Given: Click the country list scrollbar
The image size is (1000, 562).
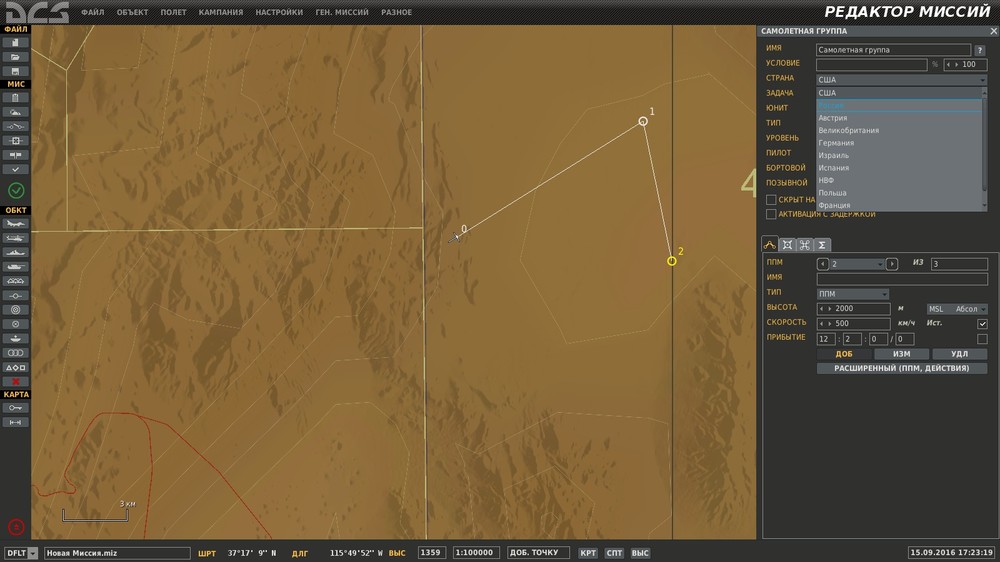Looking at the screenshot, I should pos(985,149).
